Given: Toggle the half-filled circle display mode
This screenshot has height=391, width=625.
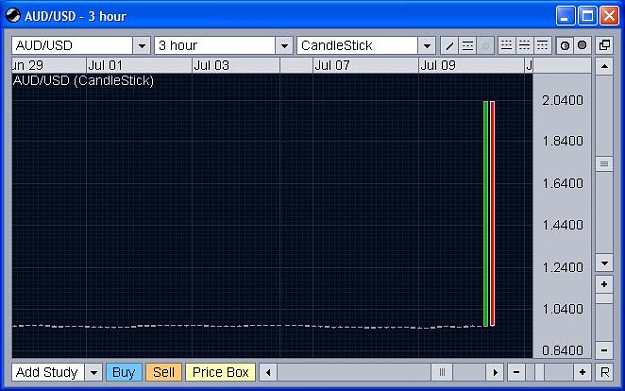Looking at the screenshot, I should (564, 46).
